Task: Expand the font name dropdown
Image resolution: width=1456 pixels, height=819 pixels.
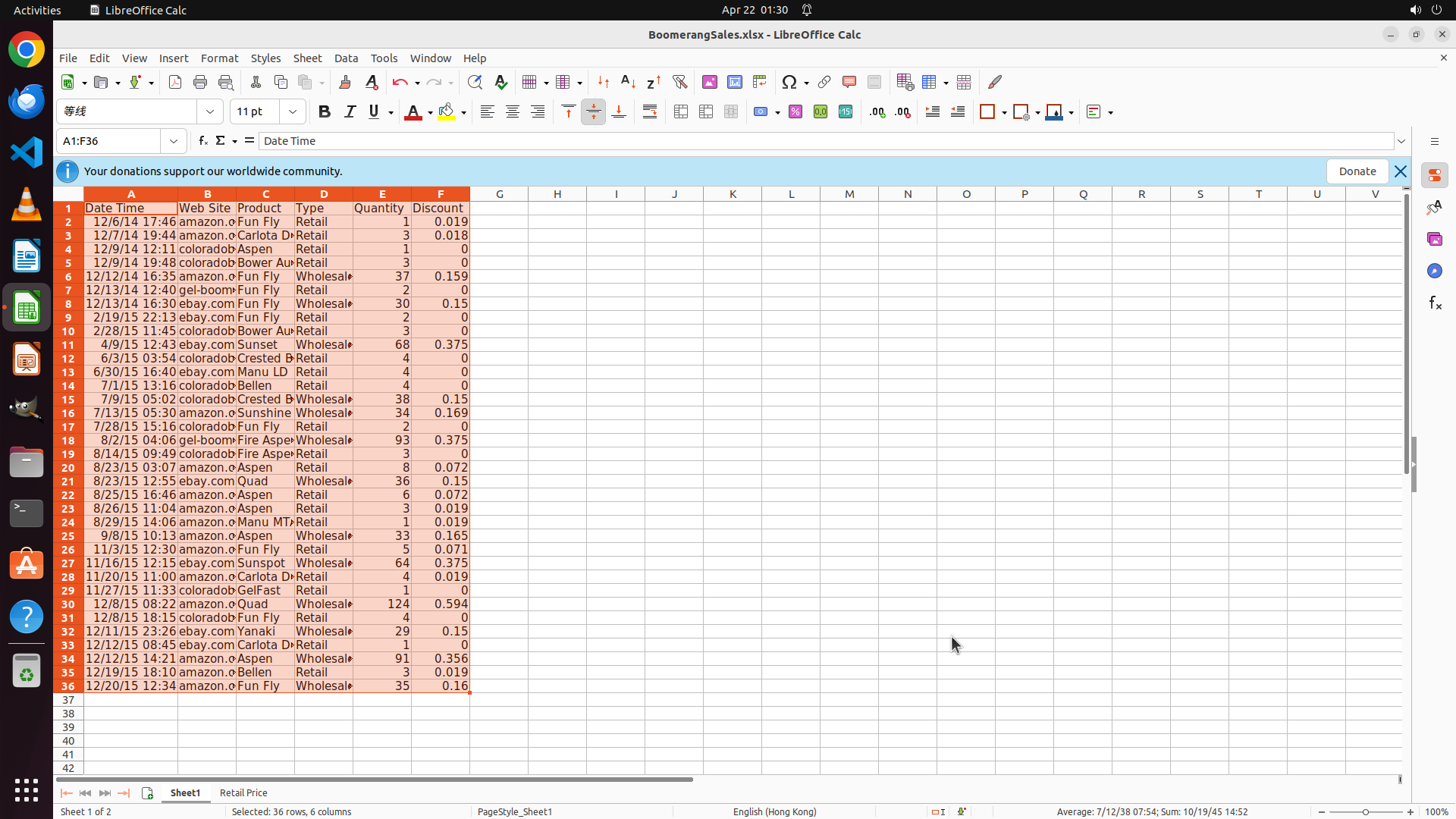Action: click(x=210, y=112)
